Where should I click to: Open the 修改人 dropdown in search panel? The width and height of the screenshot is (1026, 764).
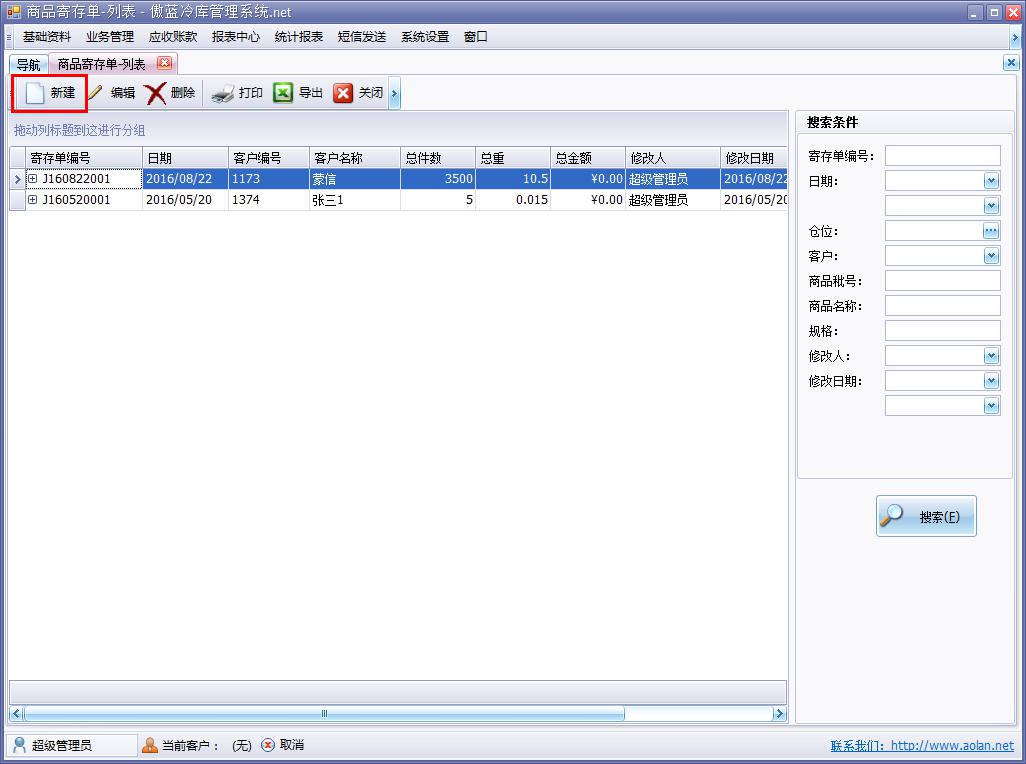click(991, 356)
